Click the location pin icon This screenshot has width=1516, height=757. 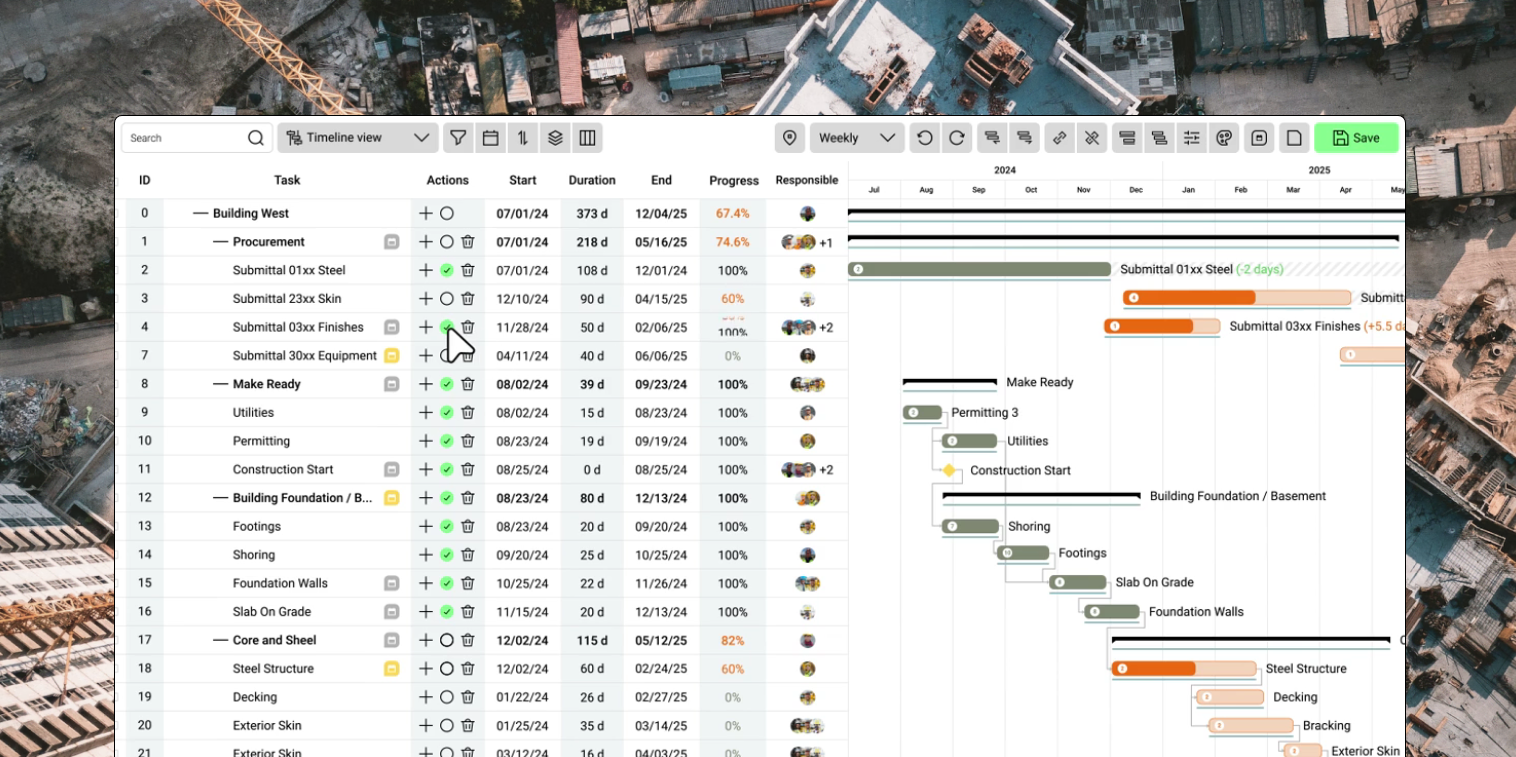790,138
